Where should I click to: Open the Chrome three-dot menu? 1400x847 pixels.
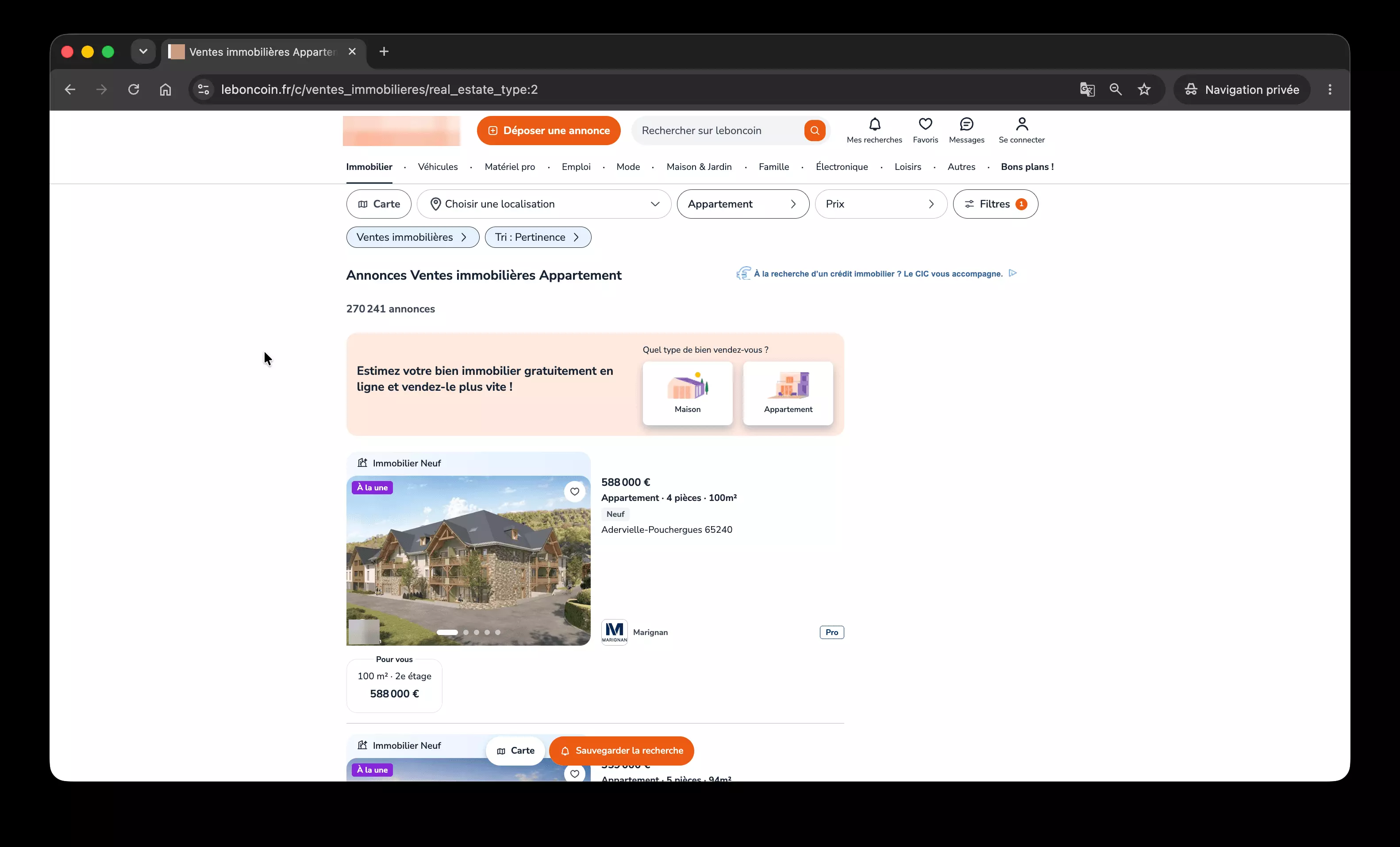coord(1330,89)
